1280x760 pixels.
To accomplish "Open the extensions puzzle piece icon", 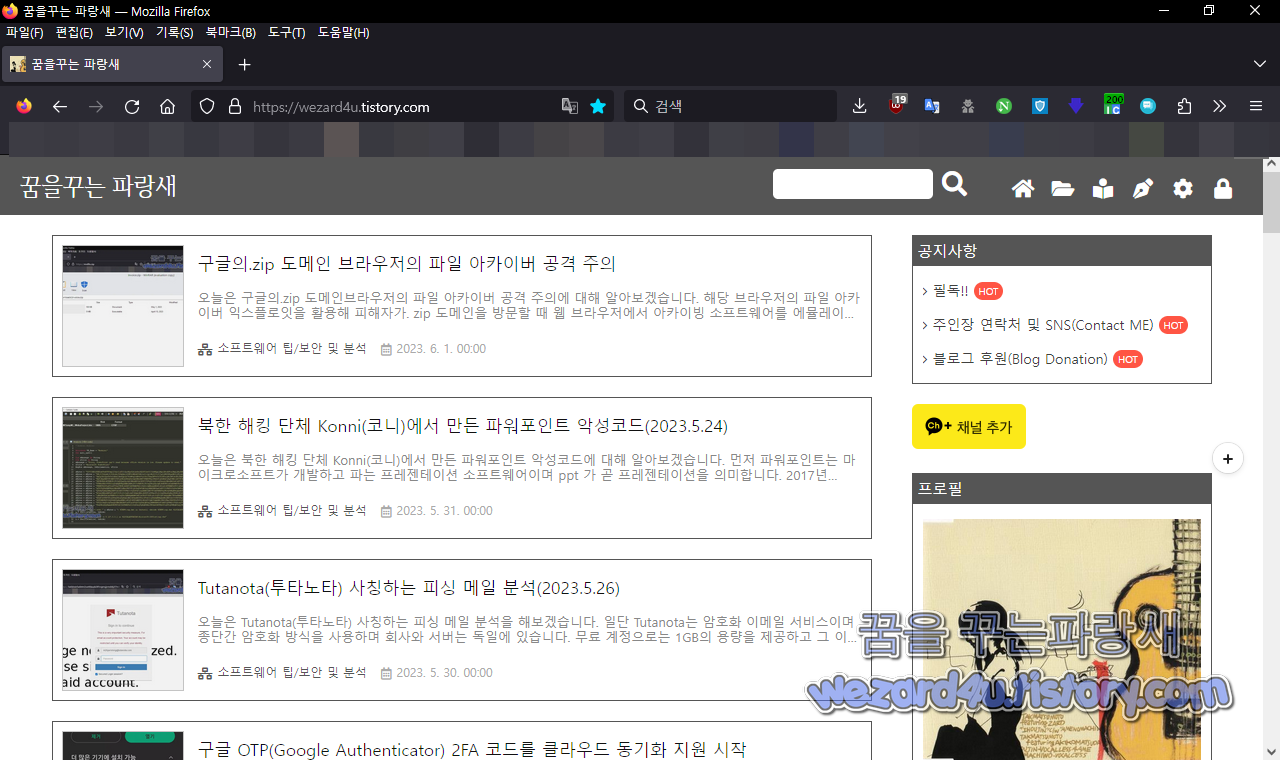I will pos(1183,106).
